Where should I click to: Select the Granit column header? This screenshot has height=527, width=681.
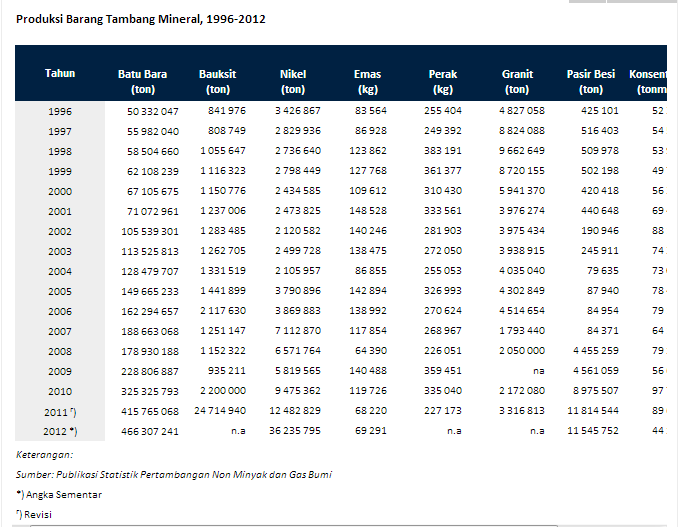(x=517, y=81)
